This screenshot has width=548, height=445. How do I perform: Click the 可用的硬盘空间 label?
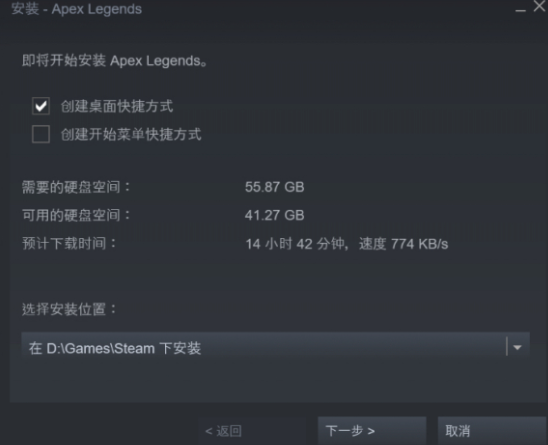(76, 215)
